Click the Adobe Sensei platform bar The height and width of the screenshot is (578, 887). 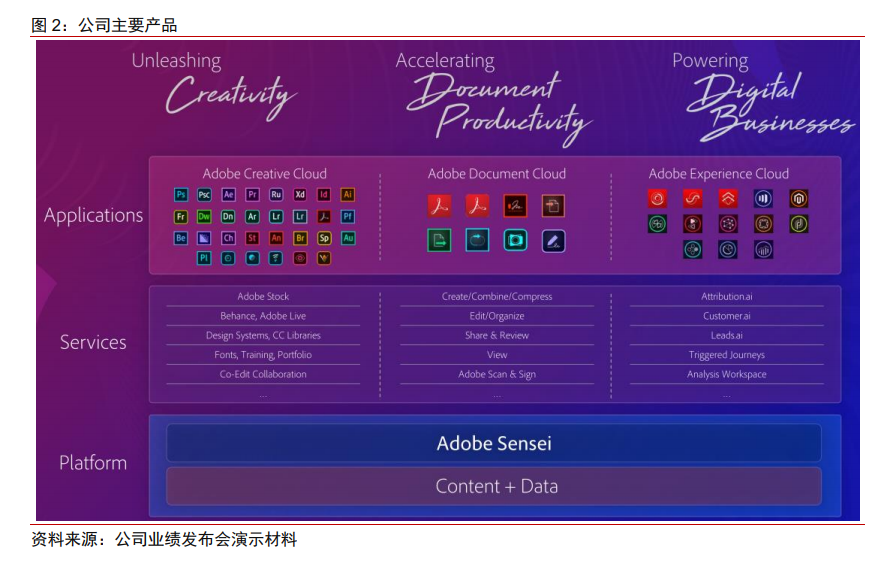pos(494,443)
